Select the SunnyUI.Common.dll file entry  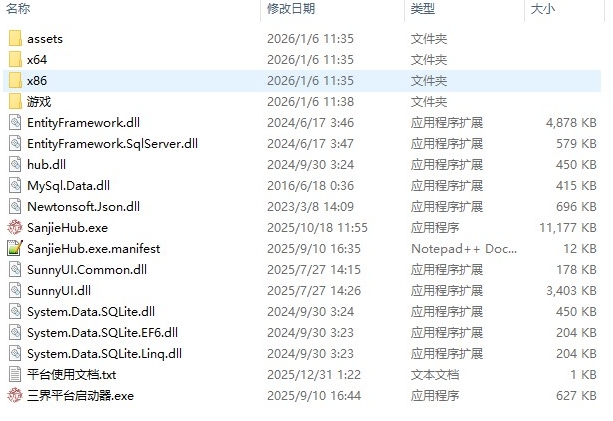(87, 270)
